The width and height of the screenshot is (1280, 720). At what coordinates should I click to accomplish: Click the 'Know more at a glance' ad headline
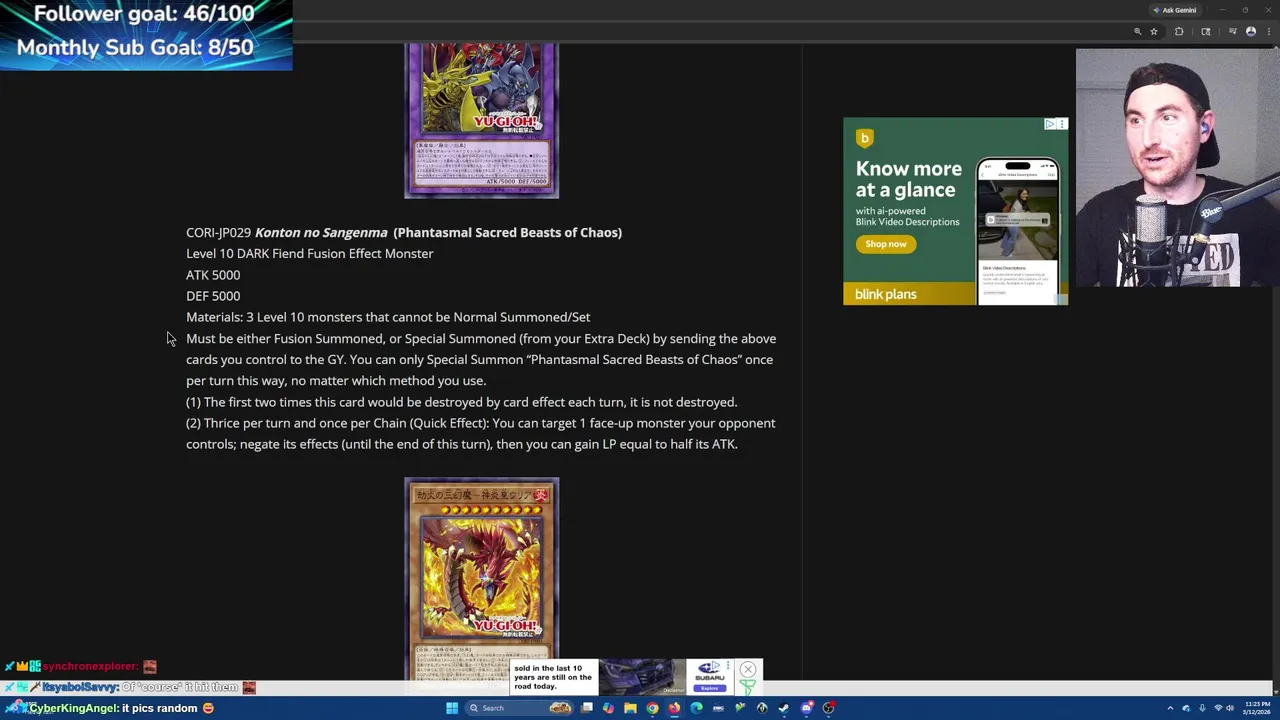coord(909,179)
